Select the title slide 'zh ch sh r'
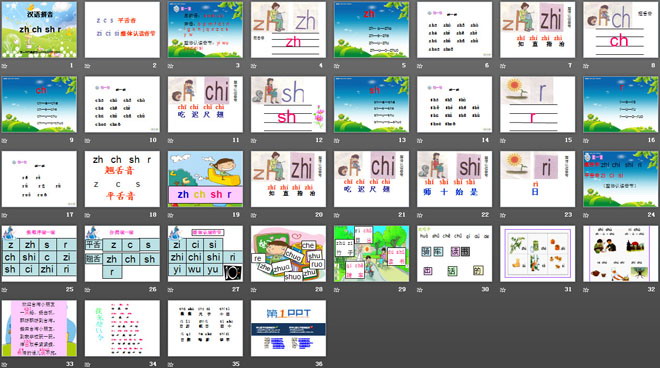Viewport: 660px width, 368px height. [x=39, y=29]
